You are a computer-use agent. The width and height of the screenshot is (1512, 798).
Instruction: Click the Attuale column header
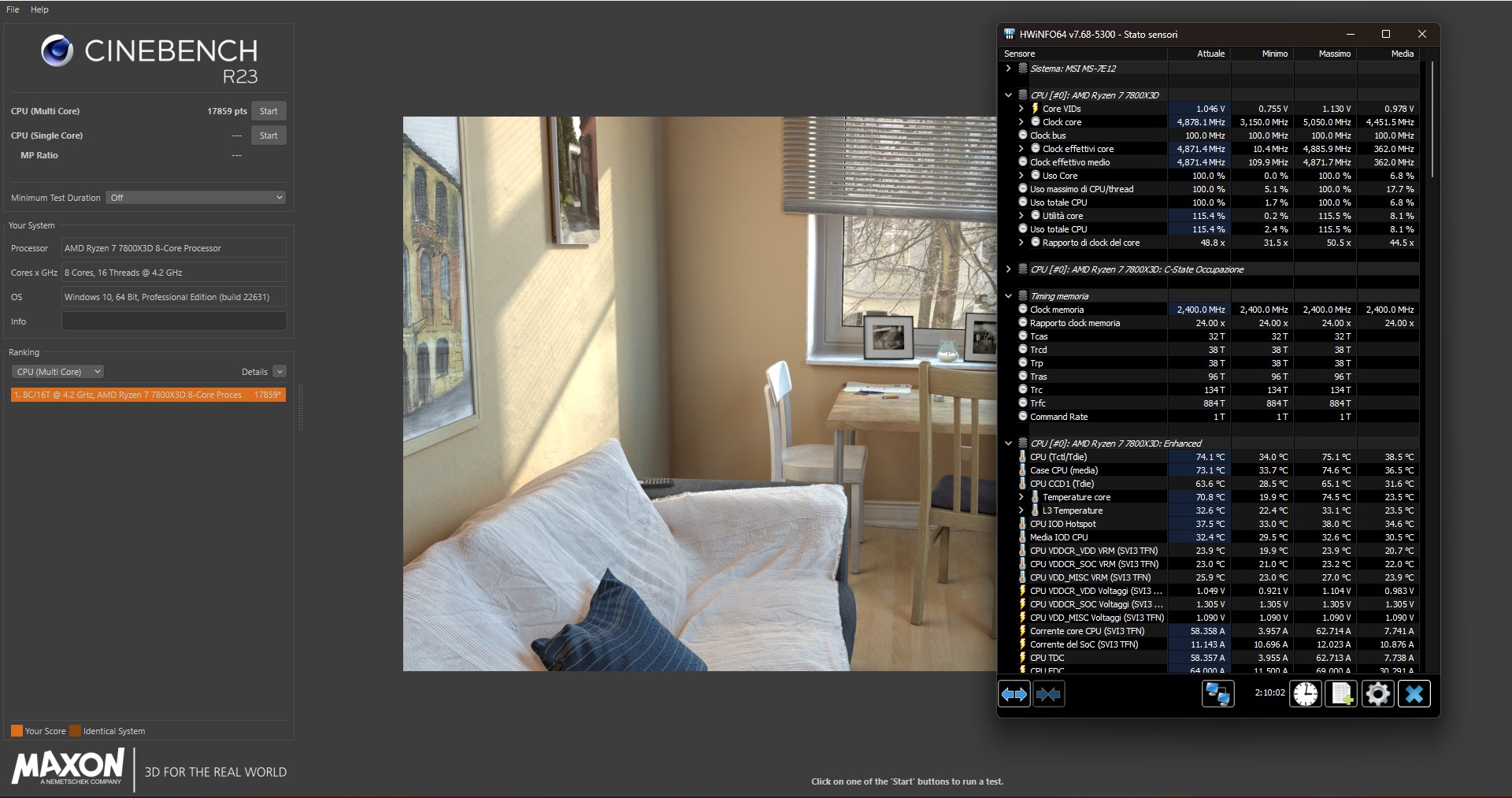coord(1199,54)
